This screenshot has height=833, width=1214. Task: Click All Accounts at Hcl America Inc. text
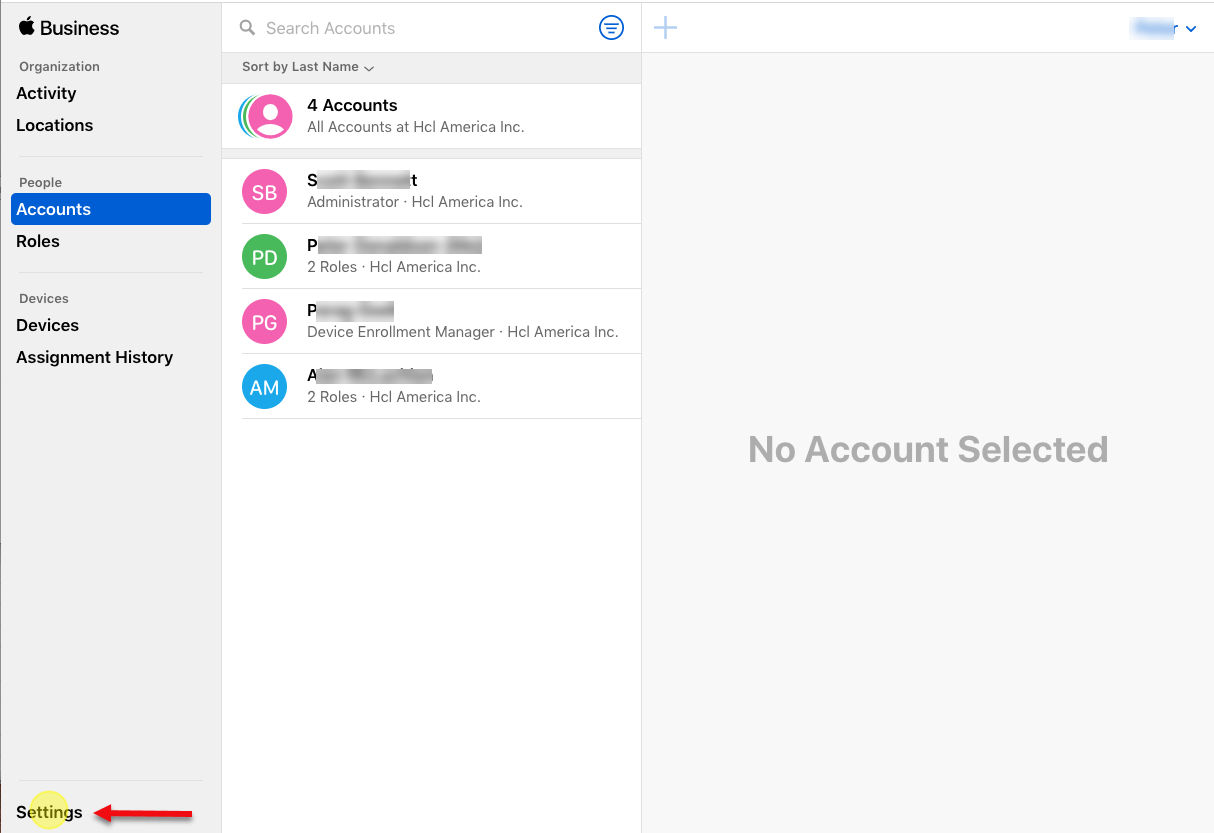tap(416, 127)
